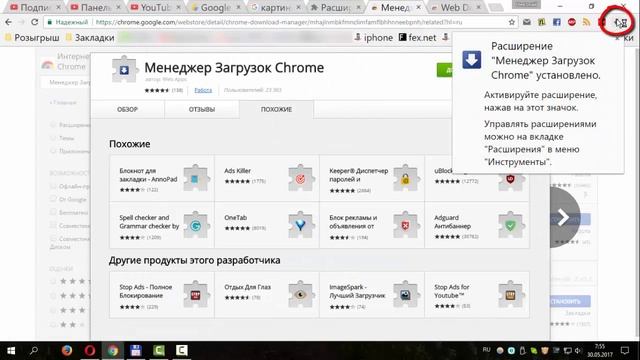The image size is (640, 360).
Task: Switch to the YouTube browser tab
Action: pyautogui.click(x=155, y=7)
